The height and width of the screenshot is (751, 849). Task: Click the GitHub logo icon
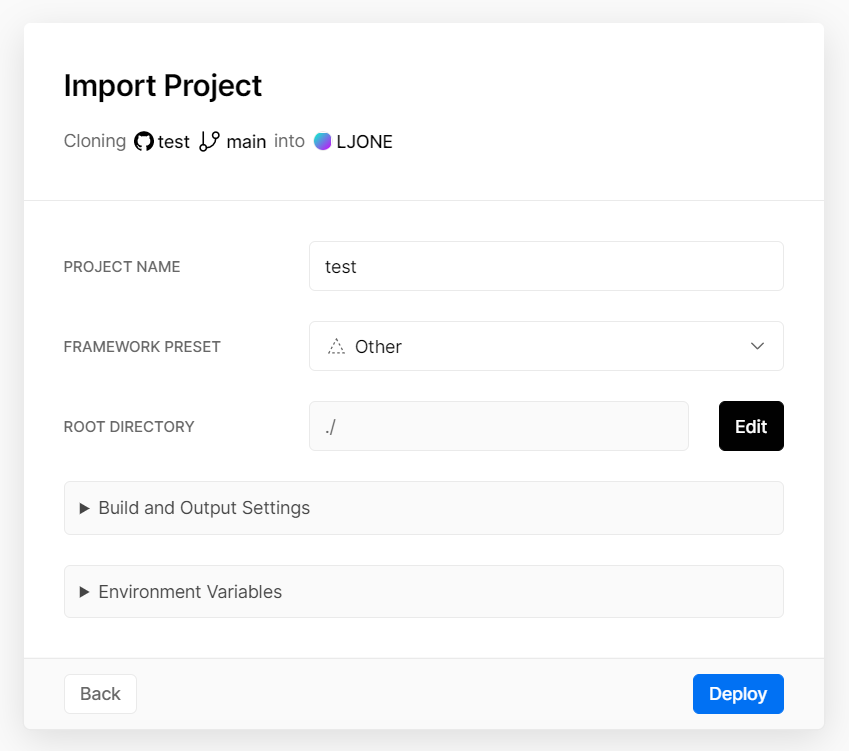(144, 141)
